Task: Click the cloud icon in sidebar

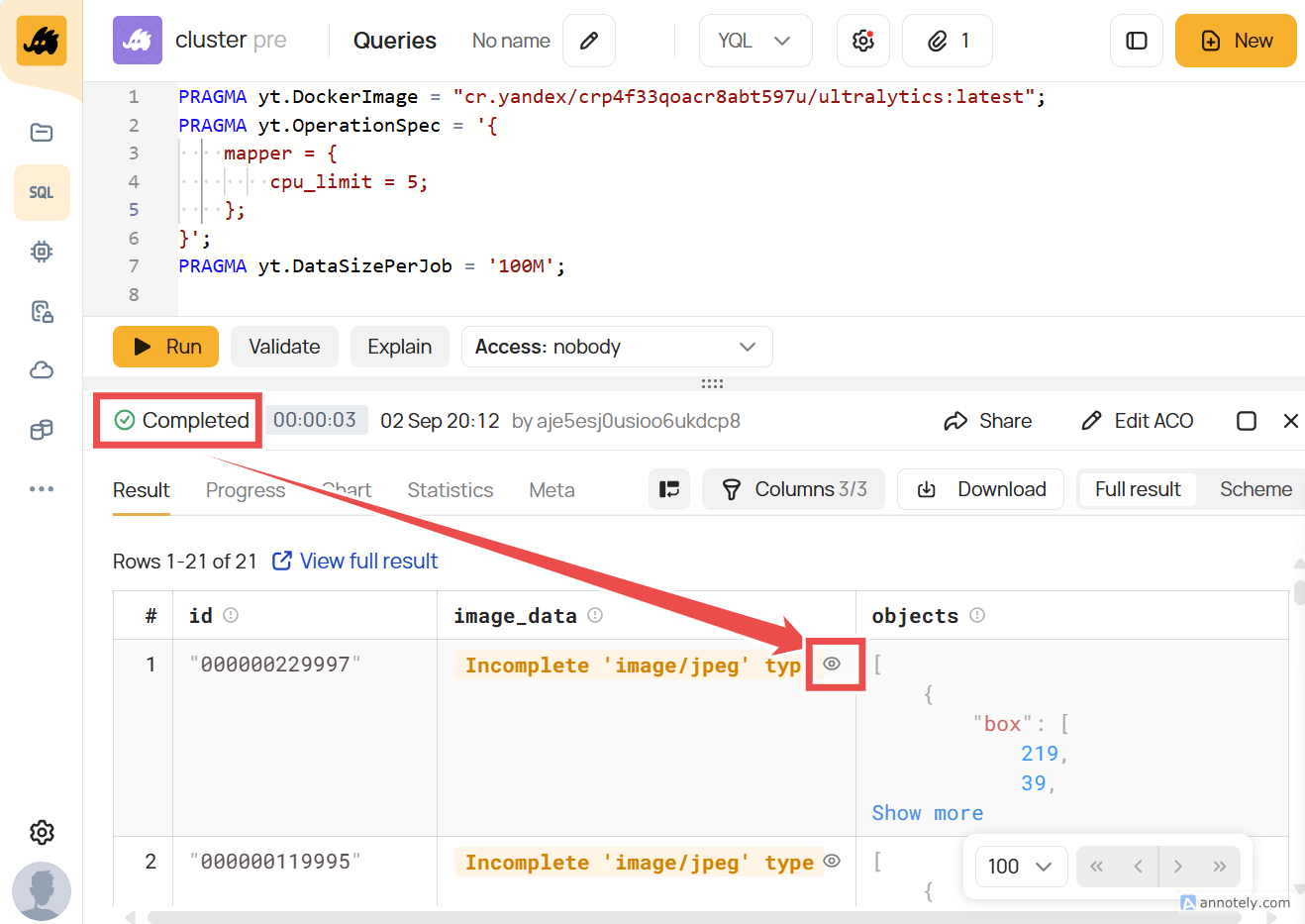Action: click(x=42, y=370)
